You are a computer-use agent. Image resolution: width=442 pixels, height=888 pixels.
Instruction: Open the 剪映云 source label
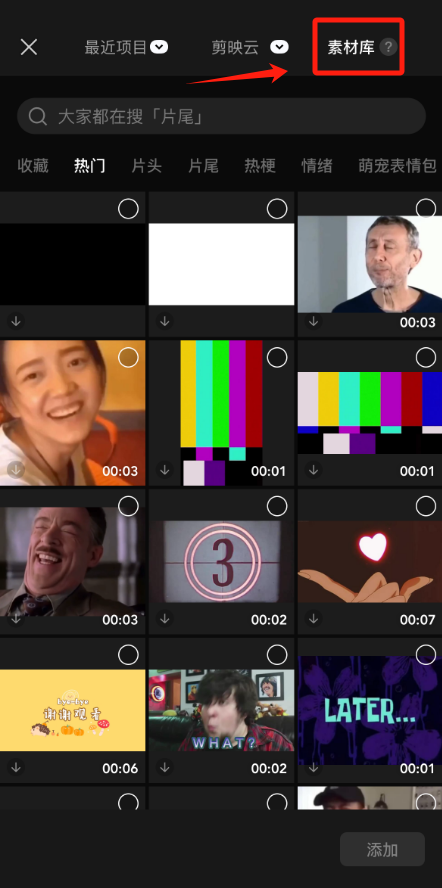pyautogui.click(x=235, y=48)
